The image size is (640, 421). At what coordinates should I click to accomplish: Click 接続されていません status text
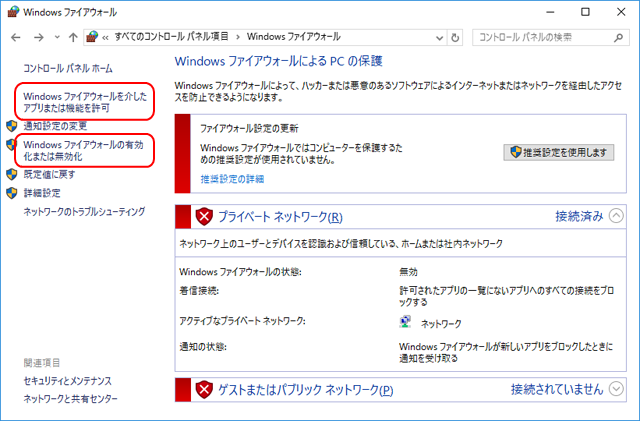[x=557, y=389]
